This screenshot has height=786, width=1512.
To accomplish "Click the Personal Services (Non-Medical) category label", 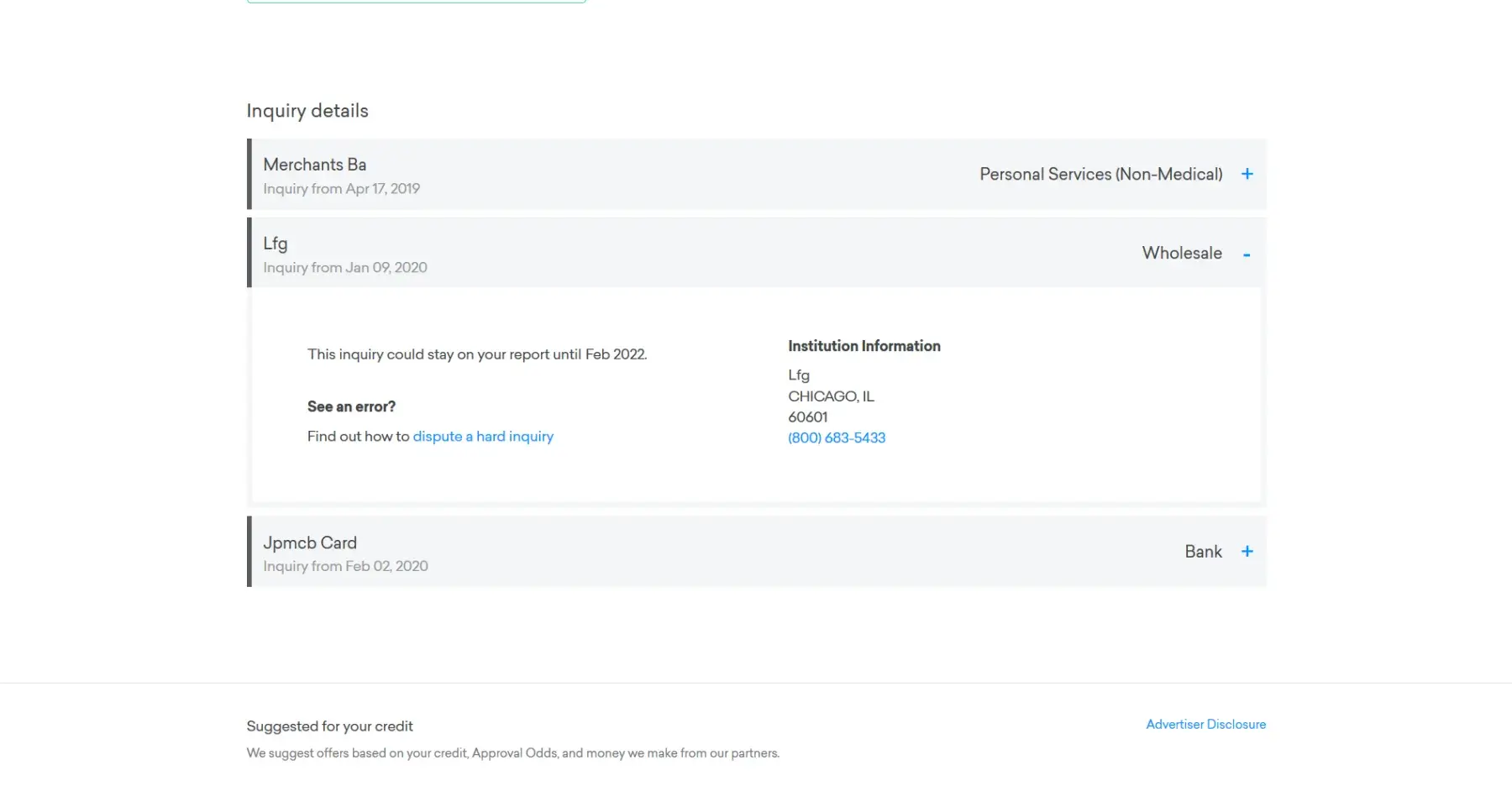I will [x=1100, y=175].
